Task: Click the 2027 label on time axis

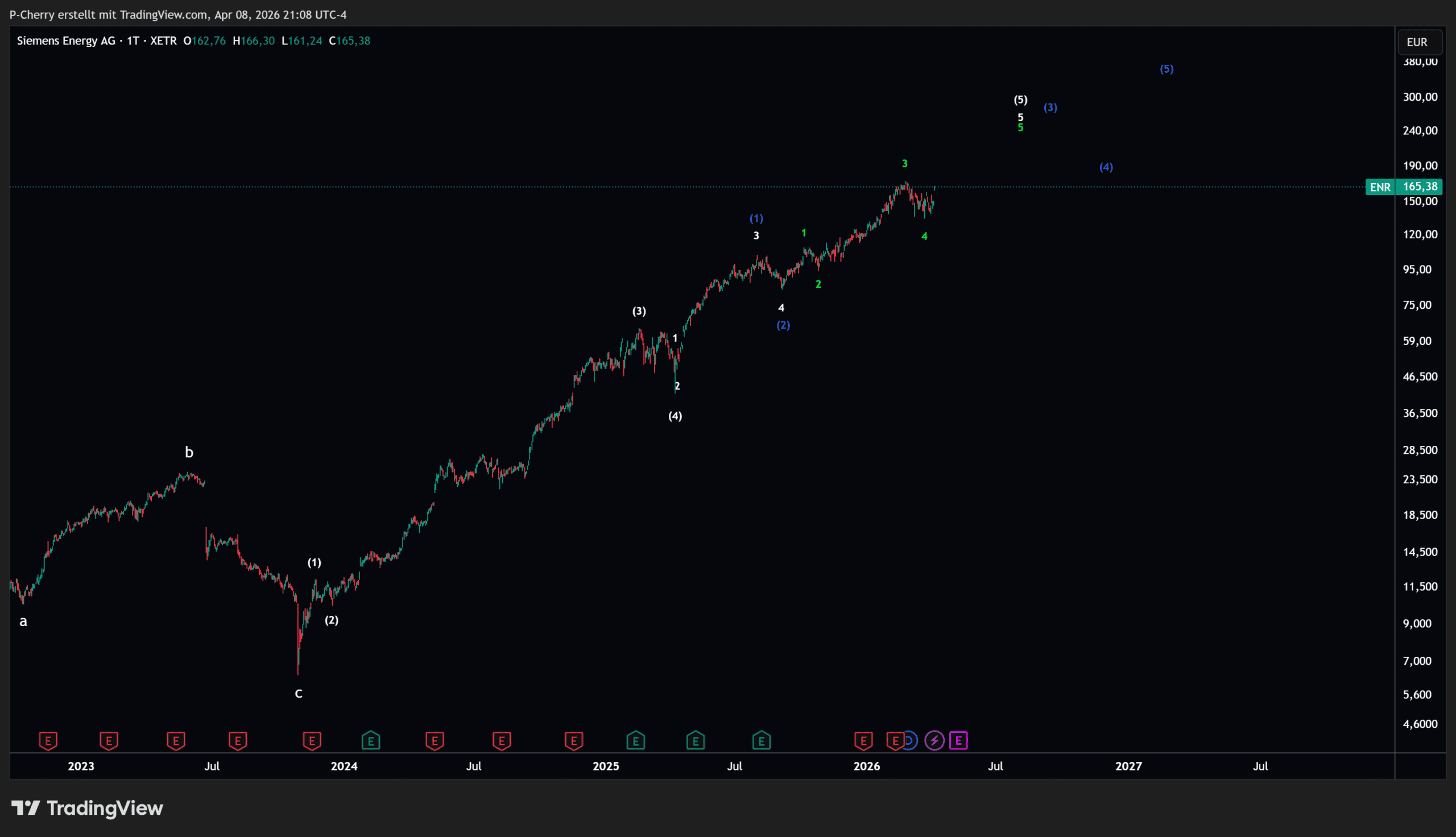Action: pyautogui.click(x=1128, y=766)
